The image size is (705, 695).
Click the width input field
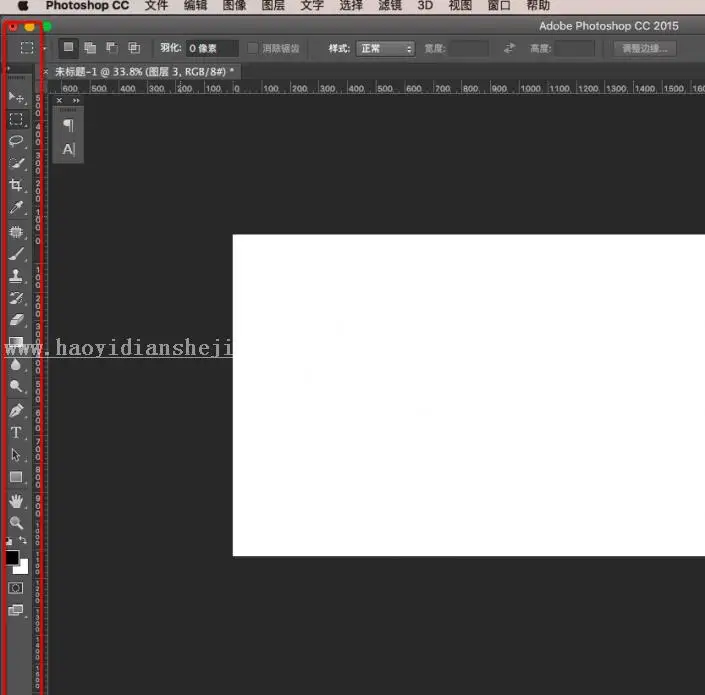click(469, 48)
